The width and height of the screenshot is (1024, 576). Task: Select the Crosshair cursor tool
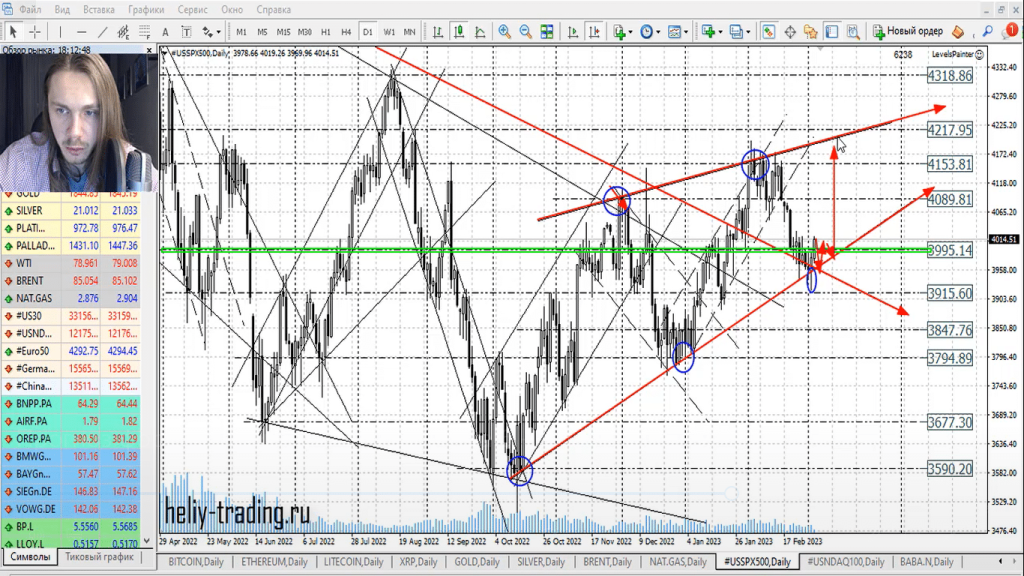[33, 31]
